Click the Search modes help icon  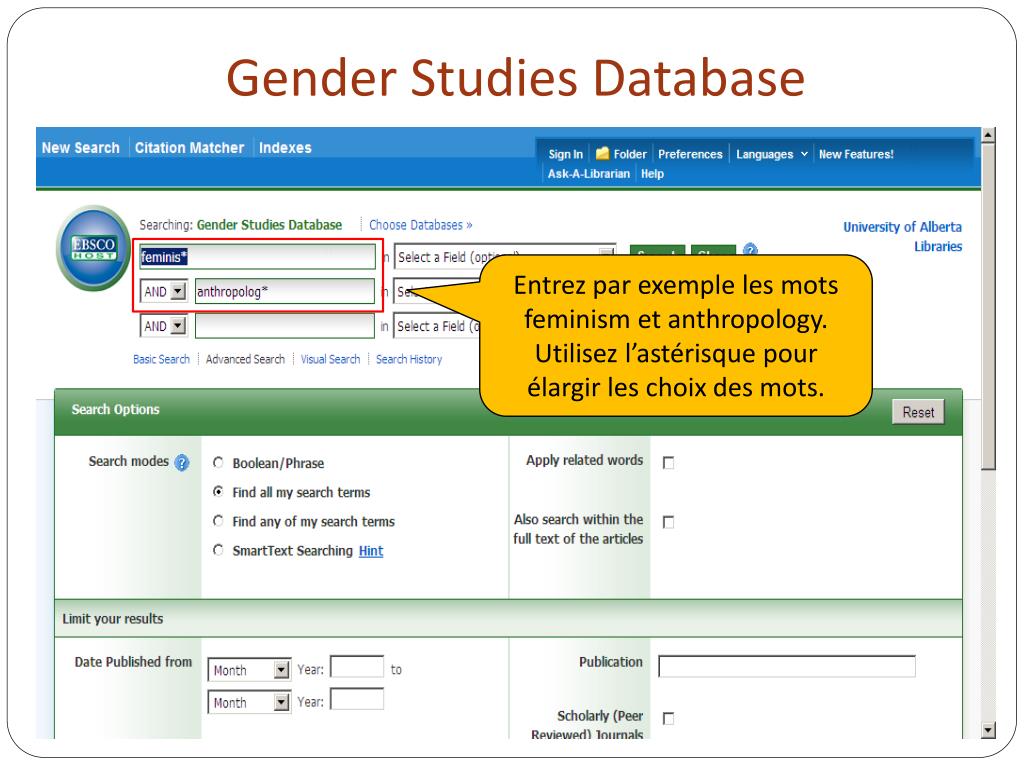[182, 462]
